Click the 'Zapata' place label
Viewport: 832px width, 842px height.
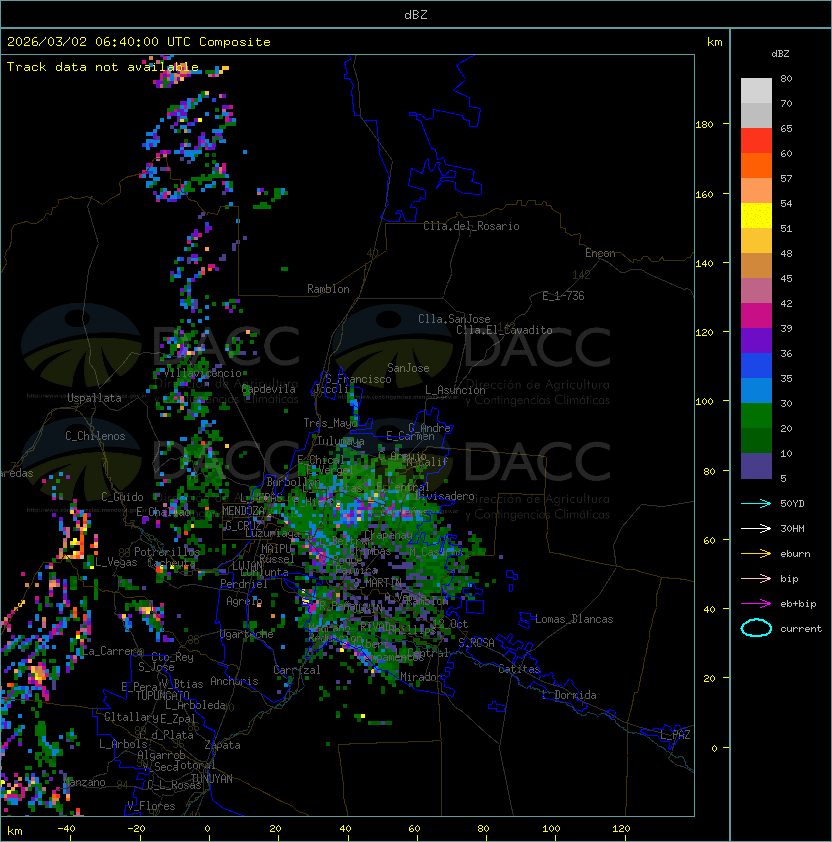pyautogui.click(x=222, y=745)
